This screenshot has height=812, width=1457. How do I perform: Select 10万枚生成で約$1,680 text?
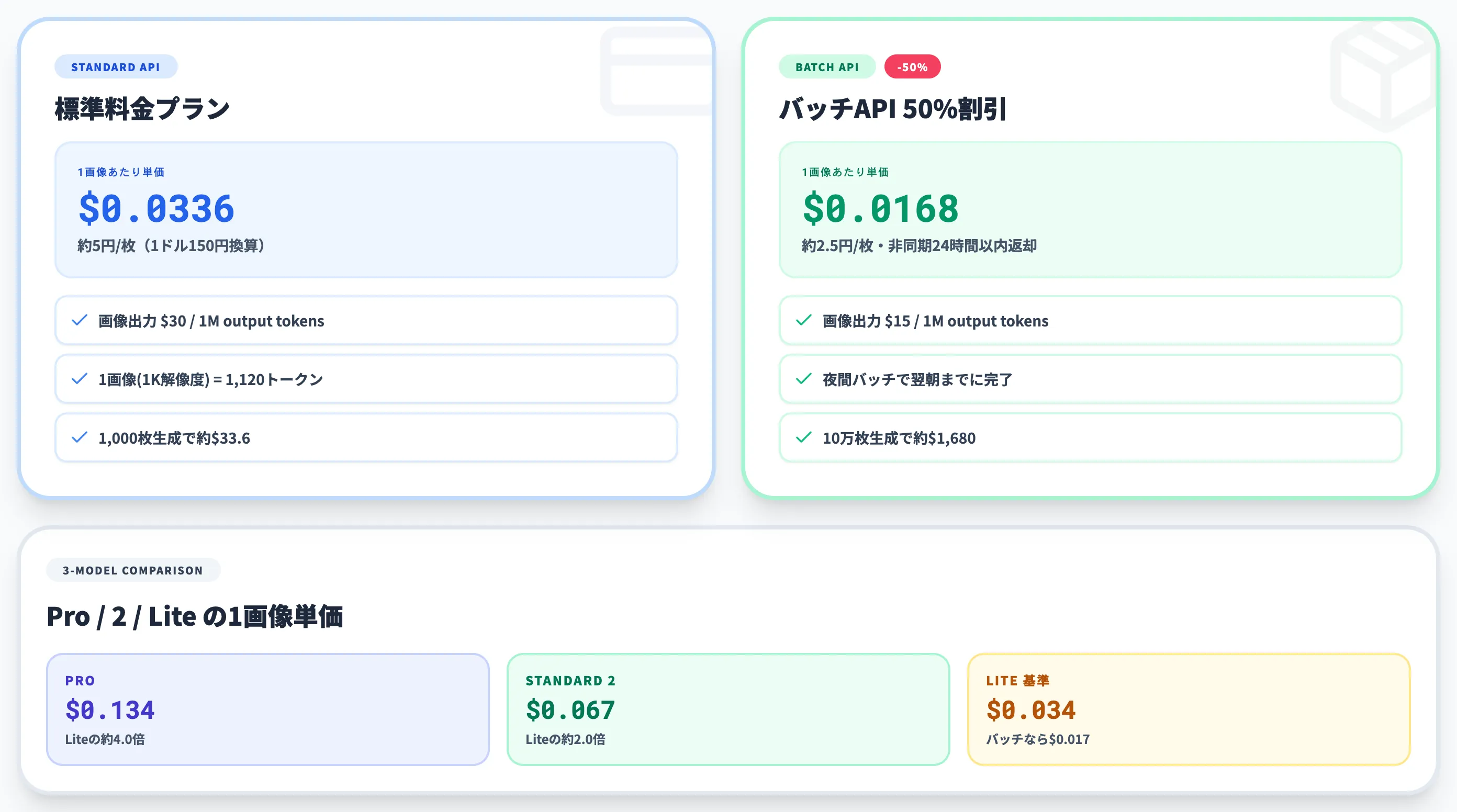tap(899, 438)
